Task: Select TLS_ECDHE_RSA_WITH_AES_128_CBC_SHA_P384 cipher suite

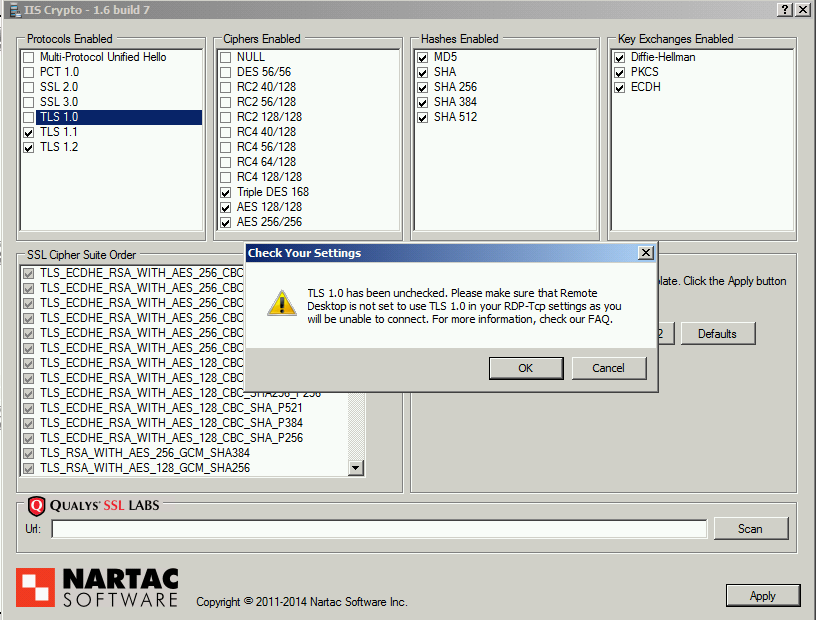Action: (x=171, y=423)
